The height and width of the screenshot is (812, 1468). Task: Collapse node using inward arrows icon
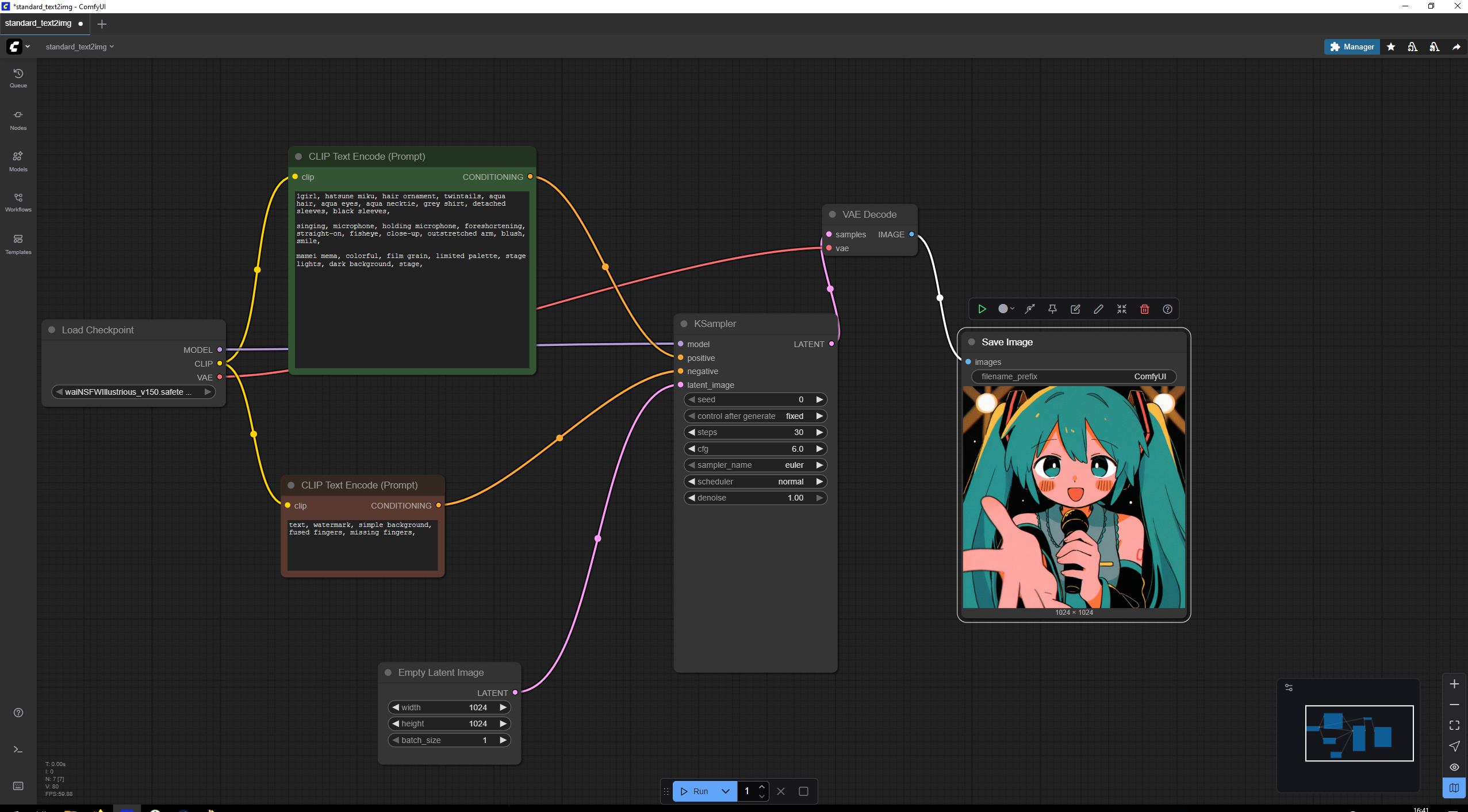point(1121,309)
